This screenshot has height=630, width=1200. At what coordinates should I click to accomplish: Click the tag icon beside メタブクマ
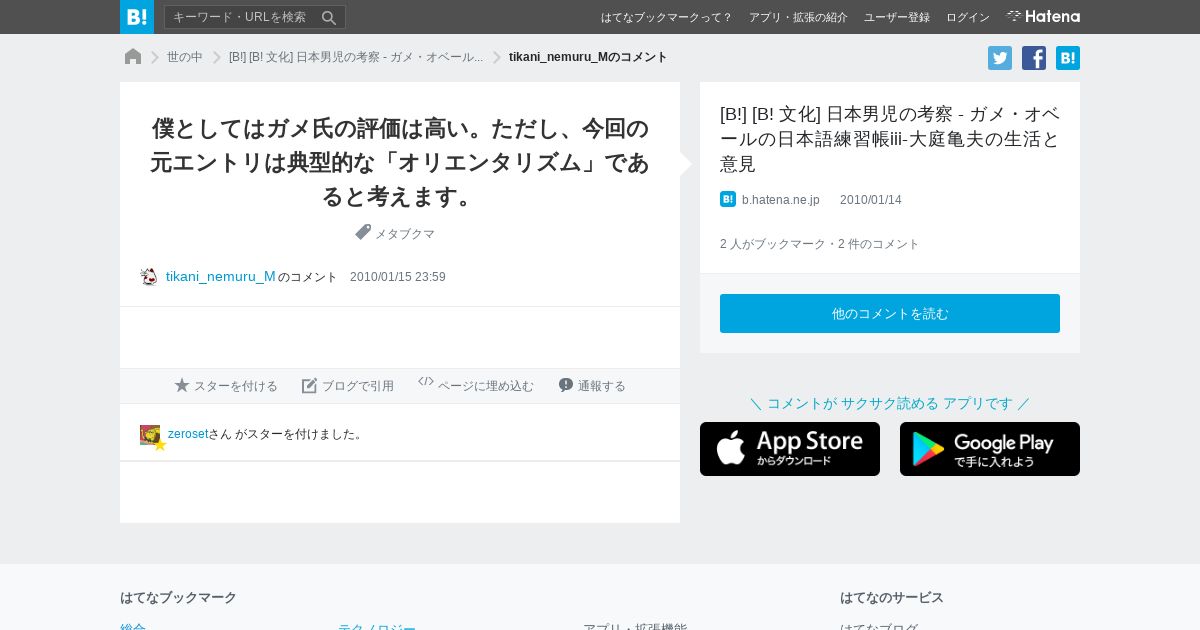363,232
